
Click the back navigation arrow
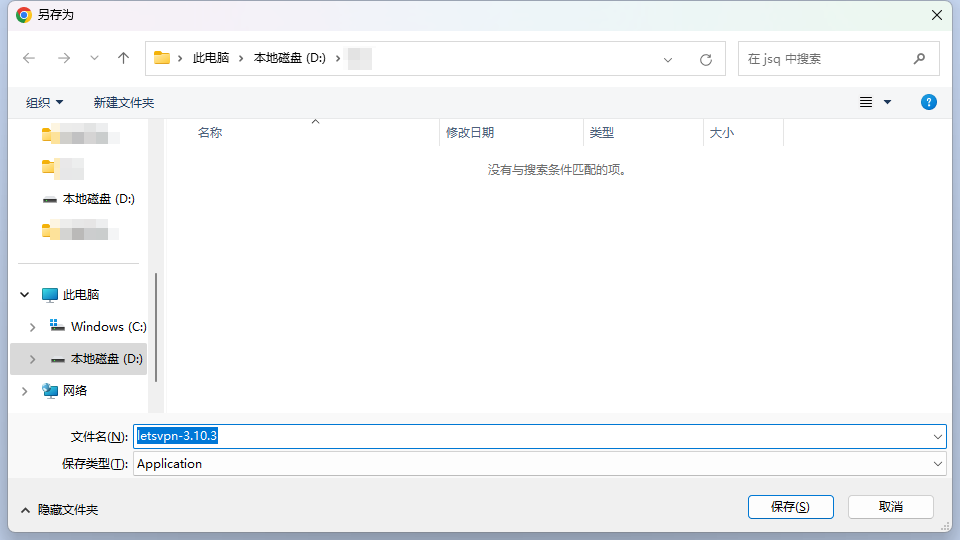[x=29, y=59]
